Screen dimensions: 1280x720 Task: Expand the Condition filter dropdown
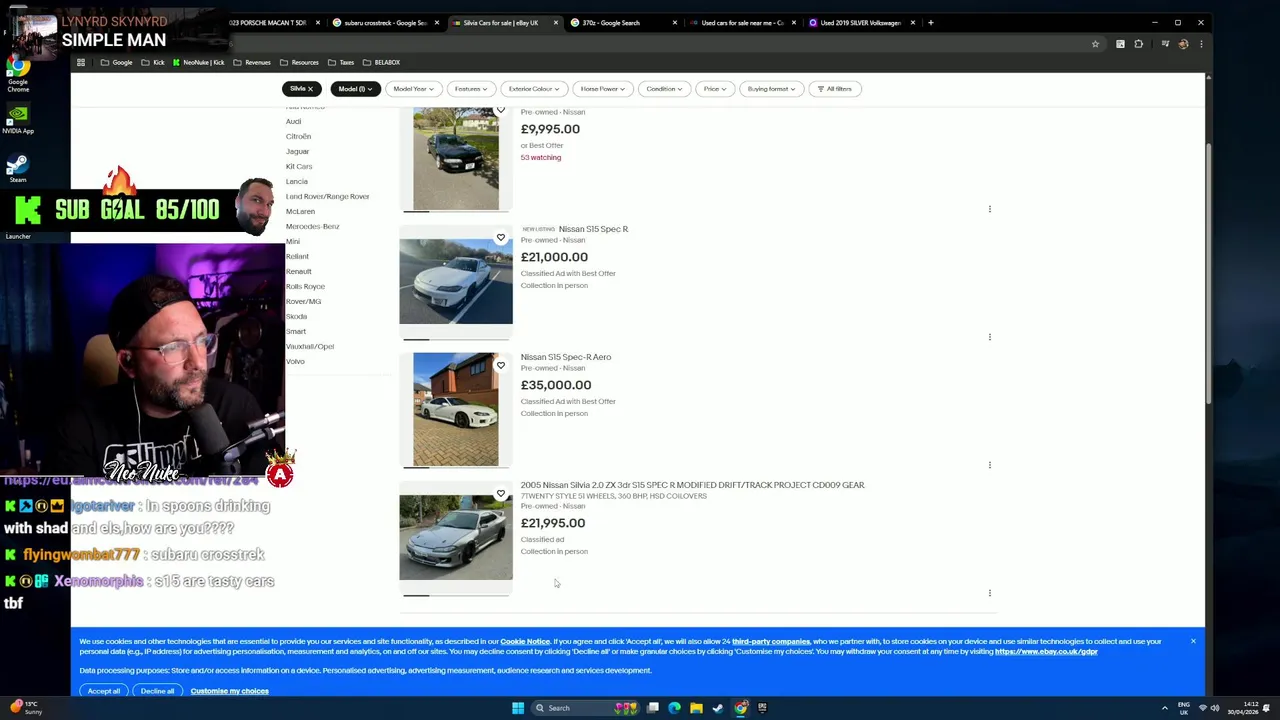664,89
